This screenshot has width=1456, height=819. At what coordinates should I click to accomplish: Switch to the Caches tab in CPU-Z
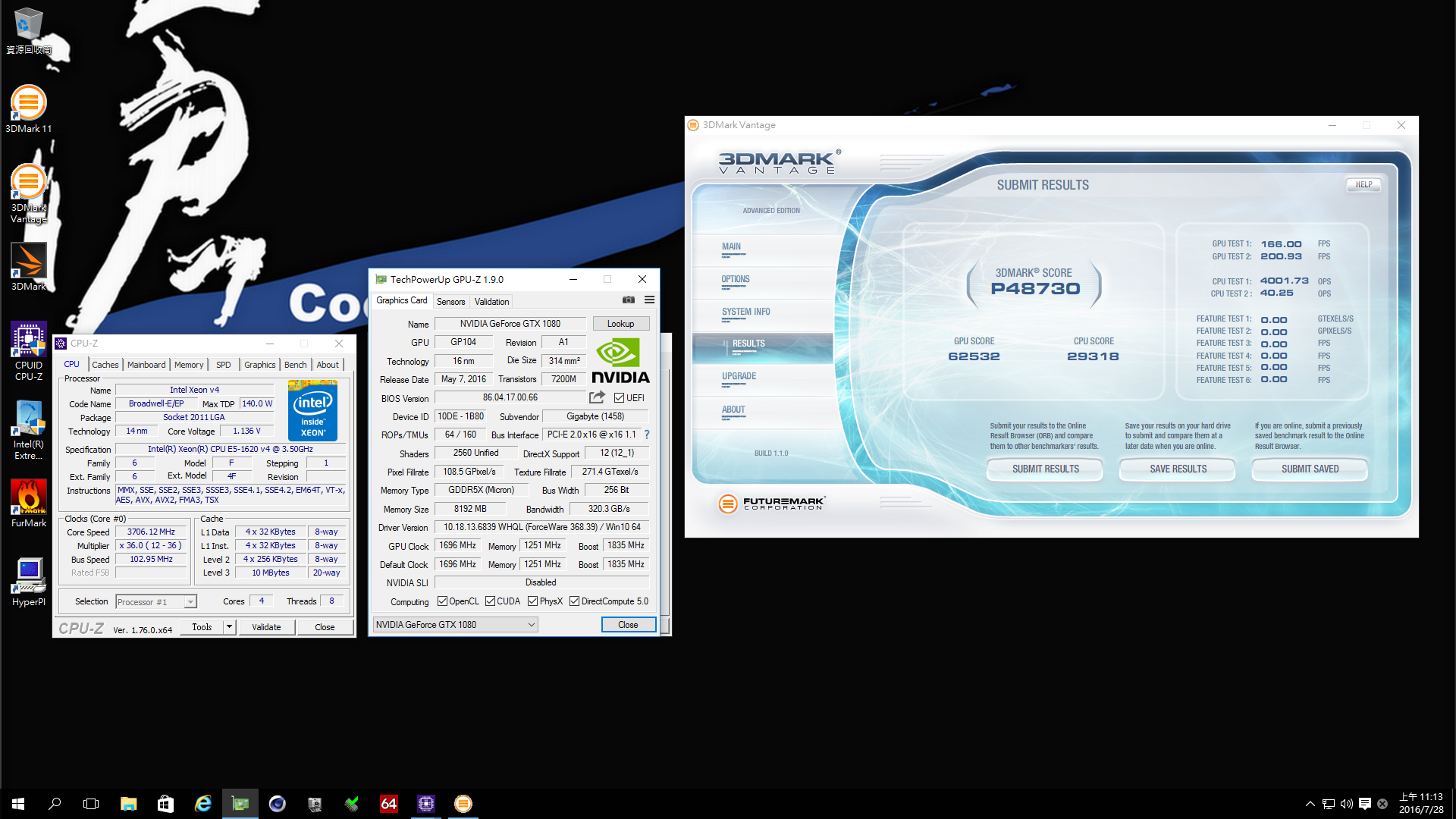coord(105,365)
